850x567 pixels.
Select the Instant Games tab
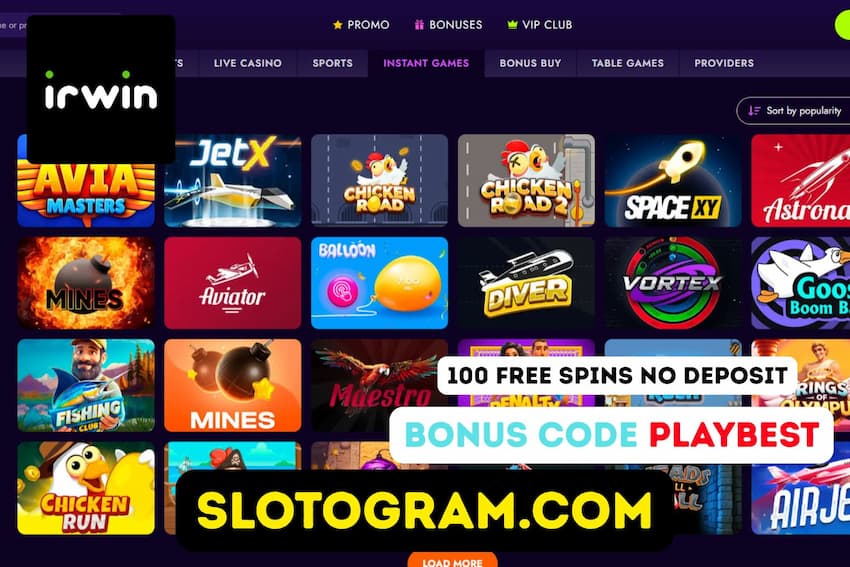pos(426,63)
